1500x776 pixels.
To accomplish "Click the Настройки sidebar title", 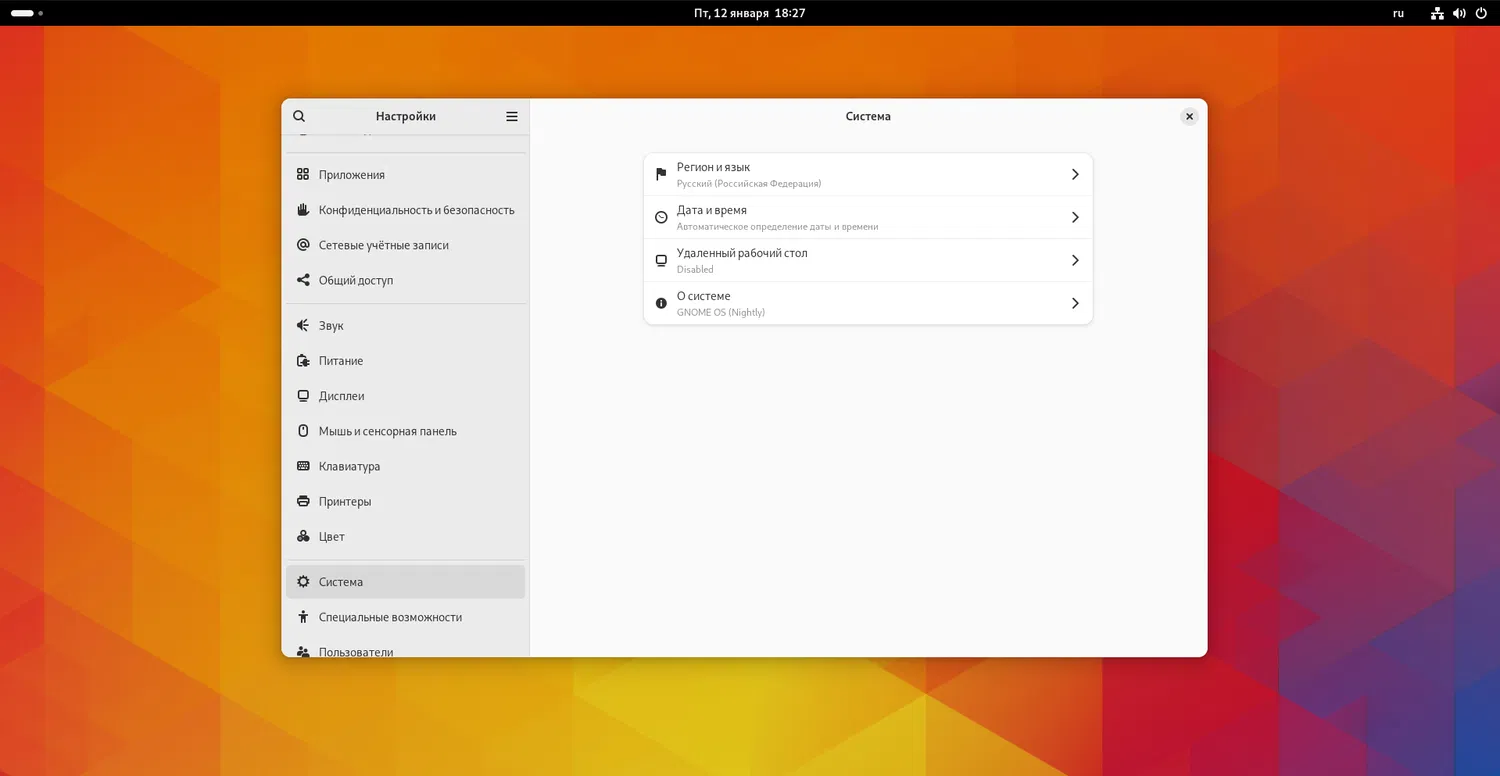I will 406,116.
